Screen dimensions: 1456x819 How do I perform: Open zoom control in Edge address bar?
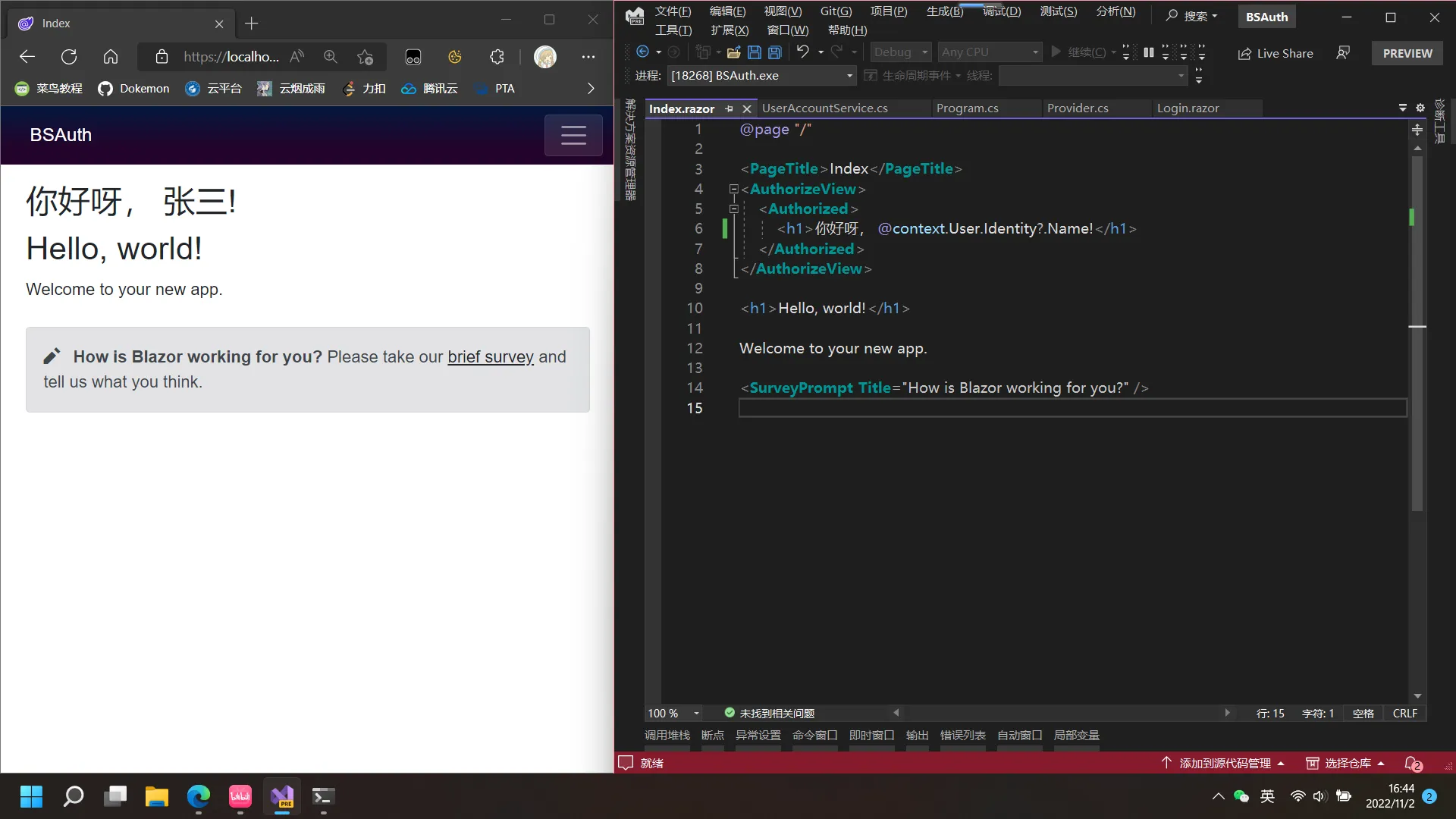coord(331,57)
